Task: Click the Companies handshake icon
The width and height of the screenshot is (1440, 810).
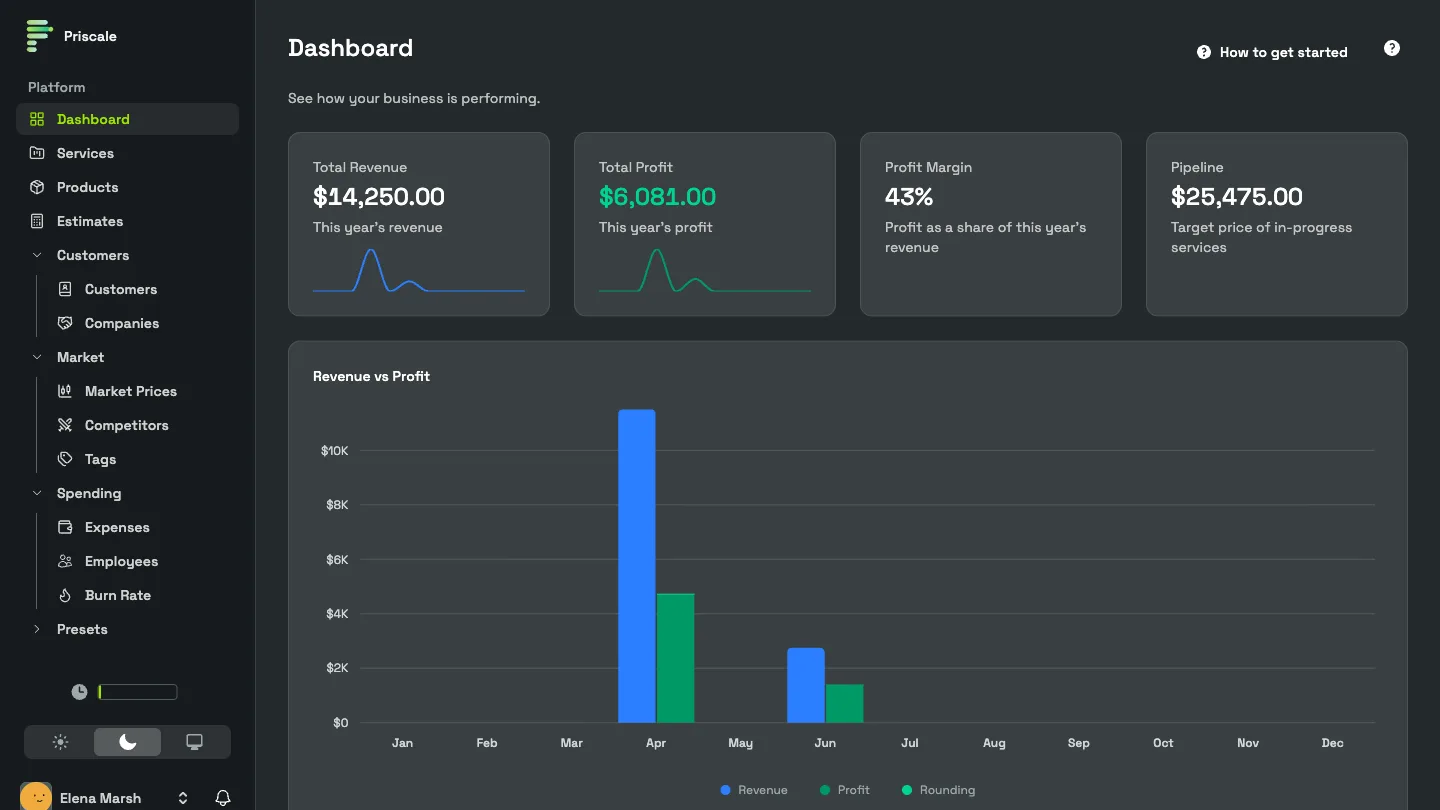Action: coord(65,323)
